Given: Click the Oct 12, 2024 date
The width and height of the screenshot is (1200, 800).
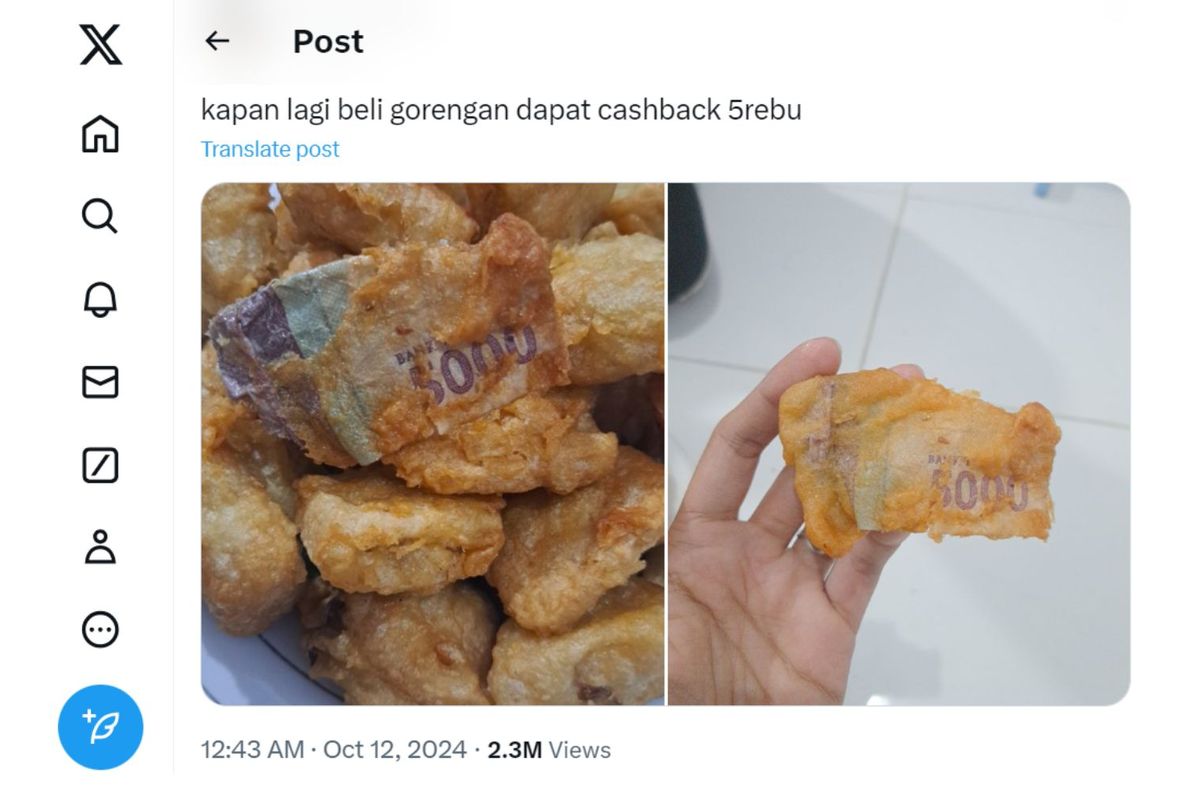Looking at the screenshot, I should 395,749.
